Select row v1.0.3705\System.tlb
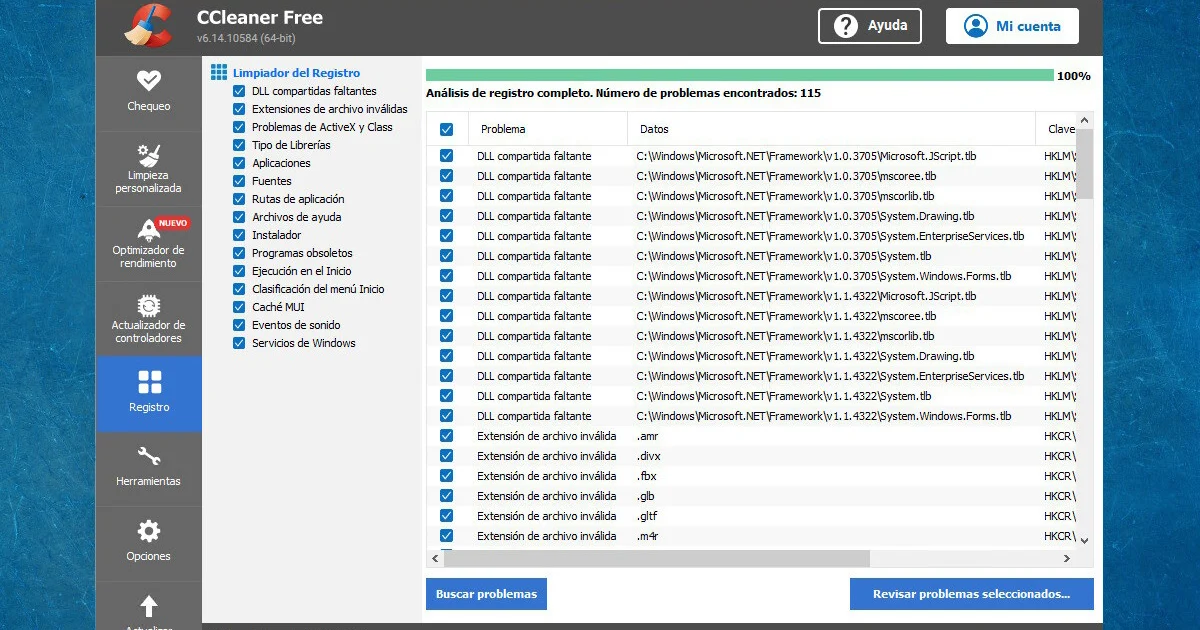The height and width of the screenshot is (630, 1200). point(751,256)
